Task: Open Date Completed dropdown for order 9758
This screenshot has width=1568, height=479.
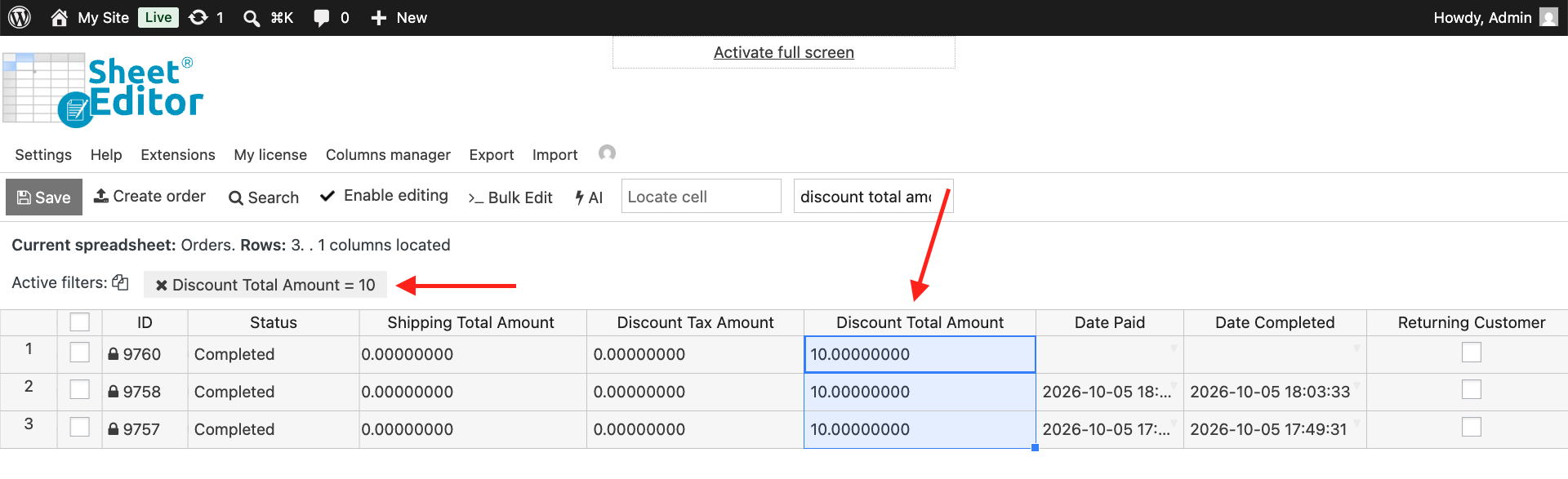Action: click(x=1356, y=385)
